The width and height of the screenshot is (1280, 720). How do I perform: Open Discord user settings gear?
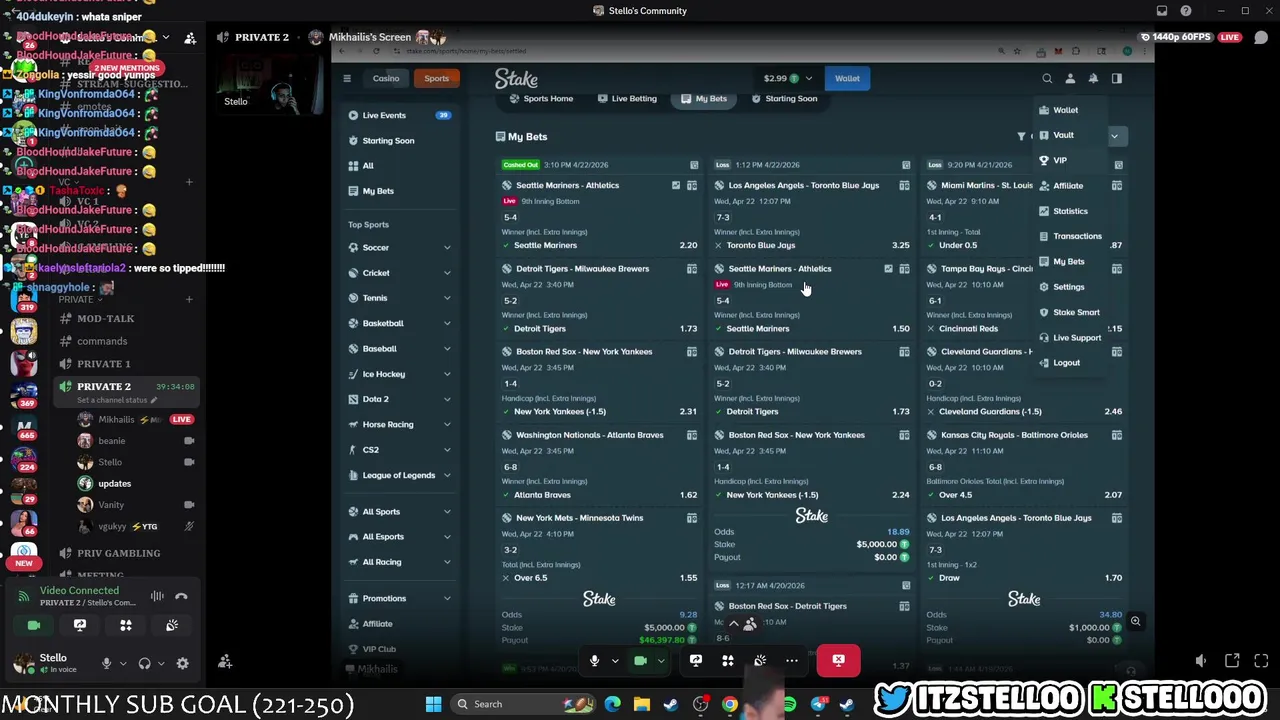tap(182, 663)
